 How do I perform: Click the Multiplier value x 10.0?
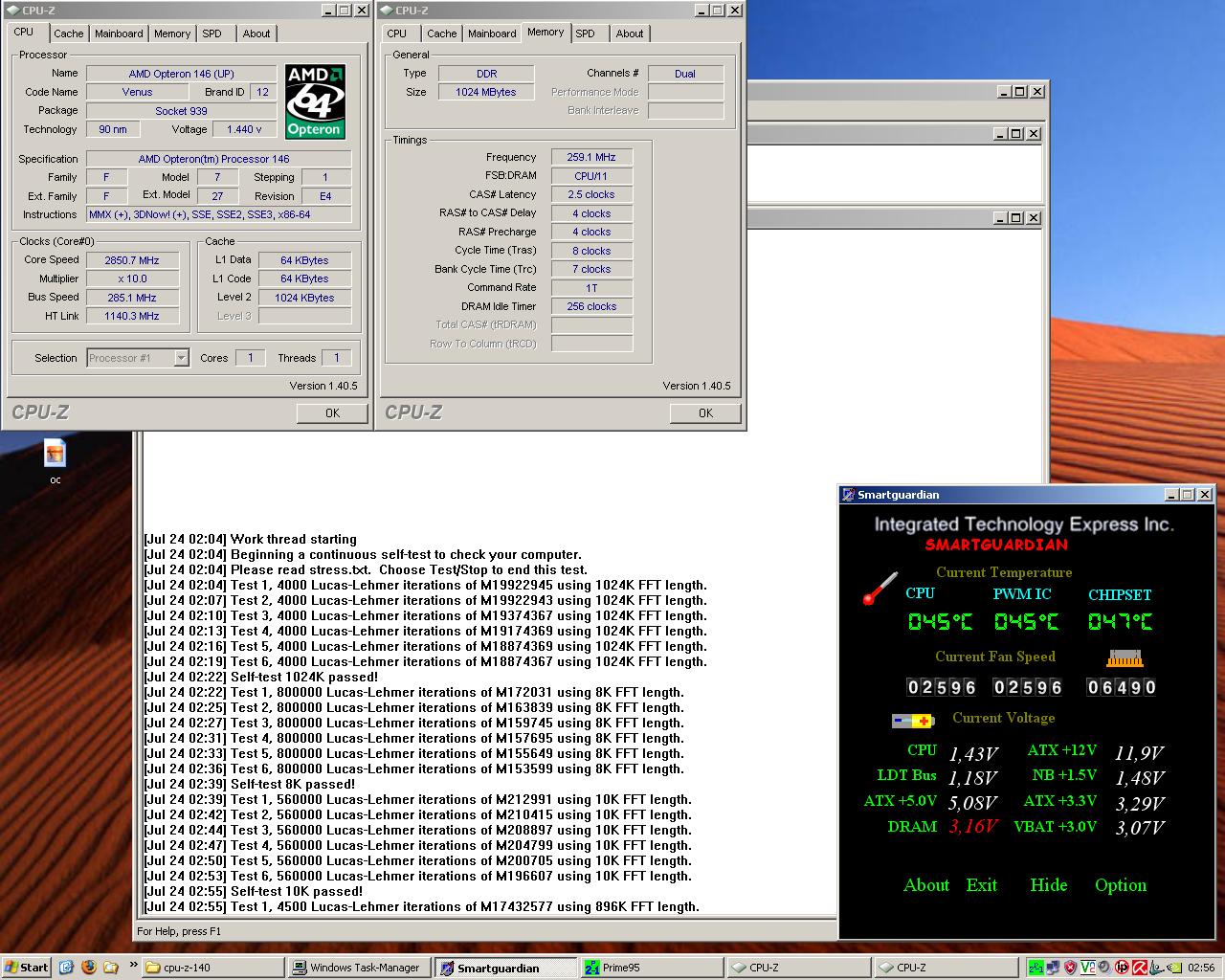[x=132, y=278]
